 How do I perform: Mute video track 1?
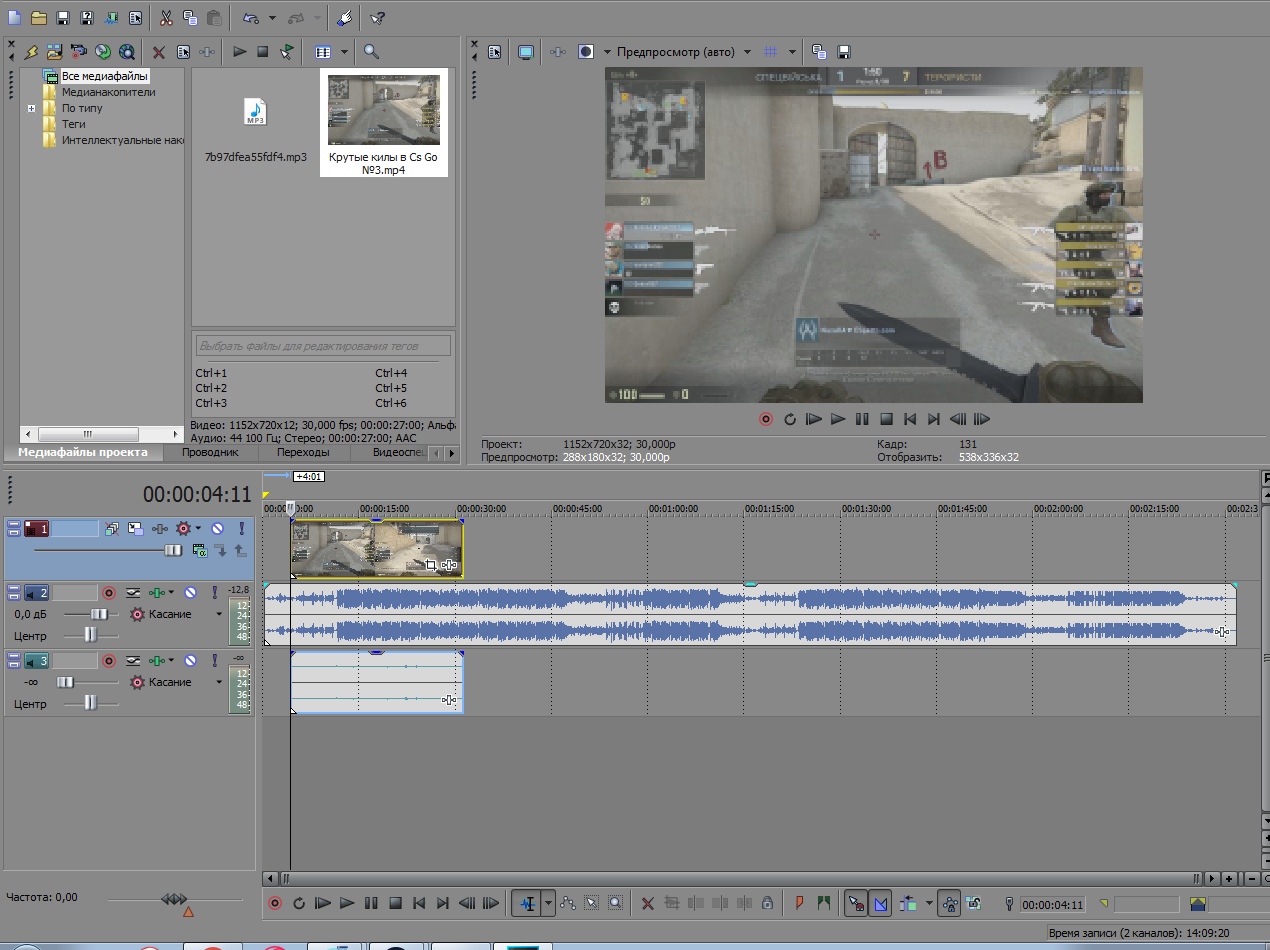coord(216,528)
